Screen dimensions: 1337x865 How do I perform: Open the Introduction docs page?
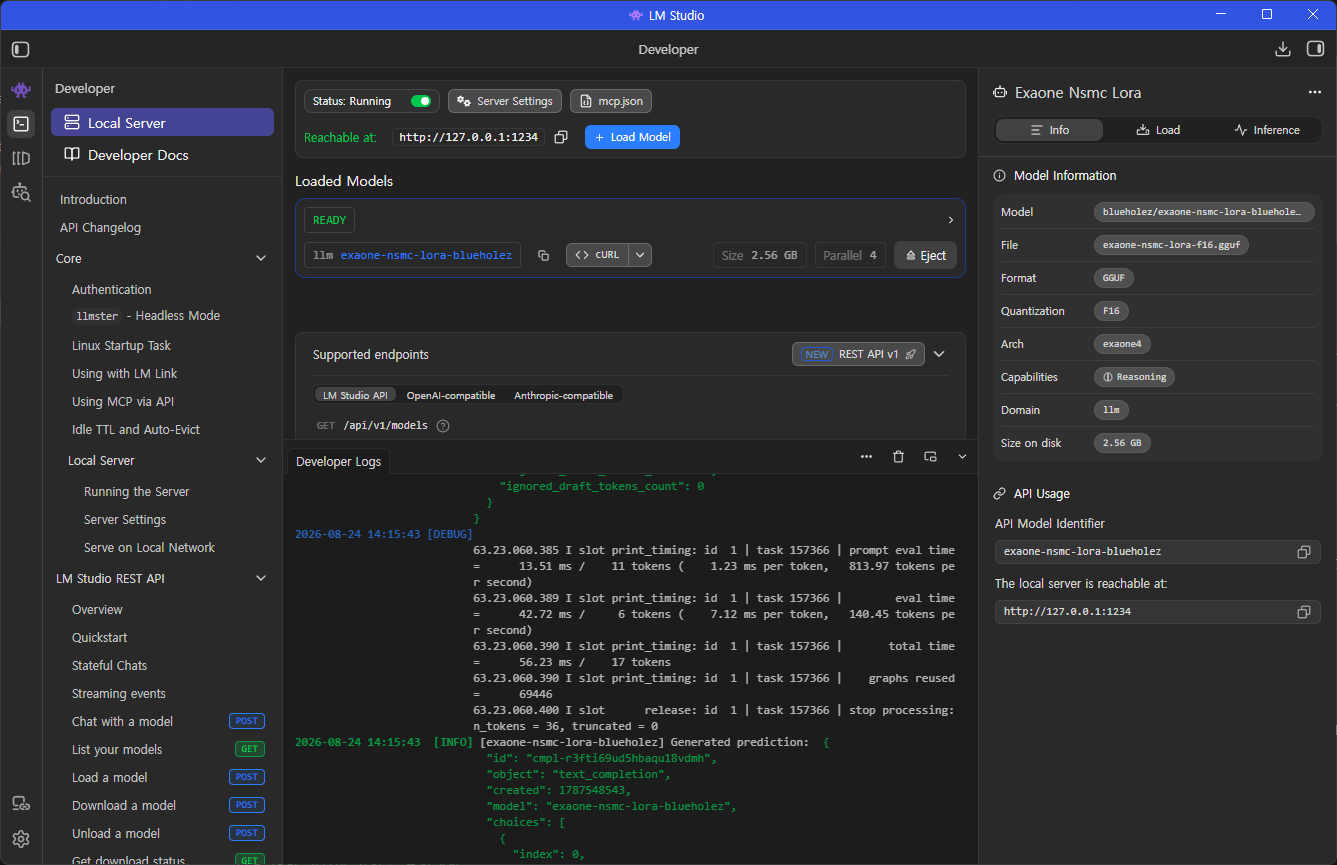click(x=93, y=199)
